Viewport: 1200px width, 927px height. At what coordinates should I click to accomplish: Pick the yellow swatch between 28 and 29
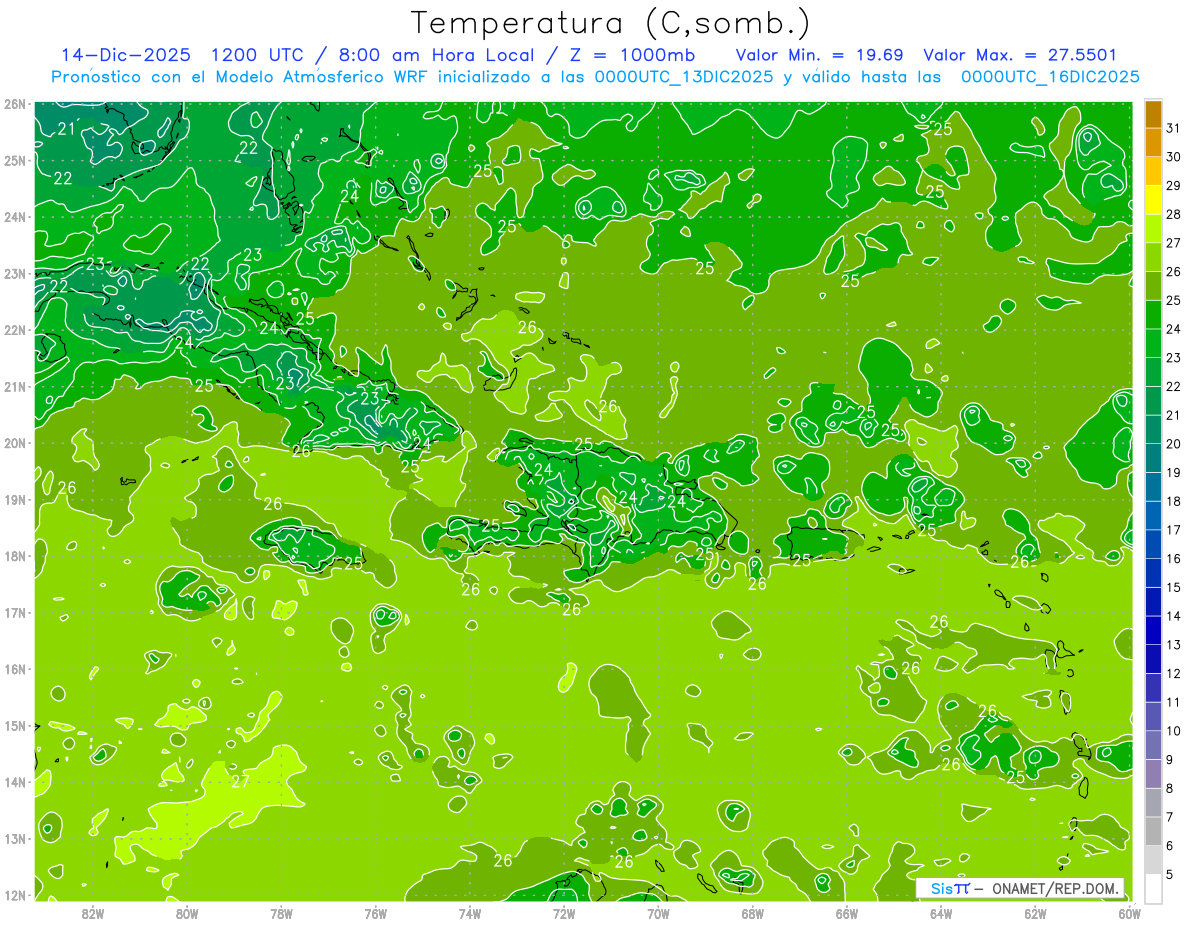pos(1153,200)
